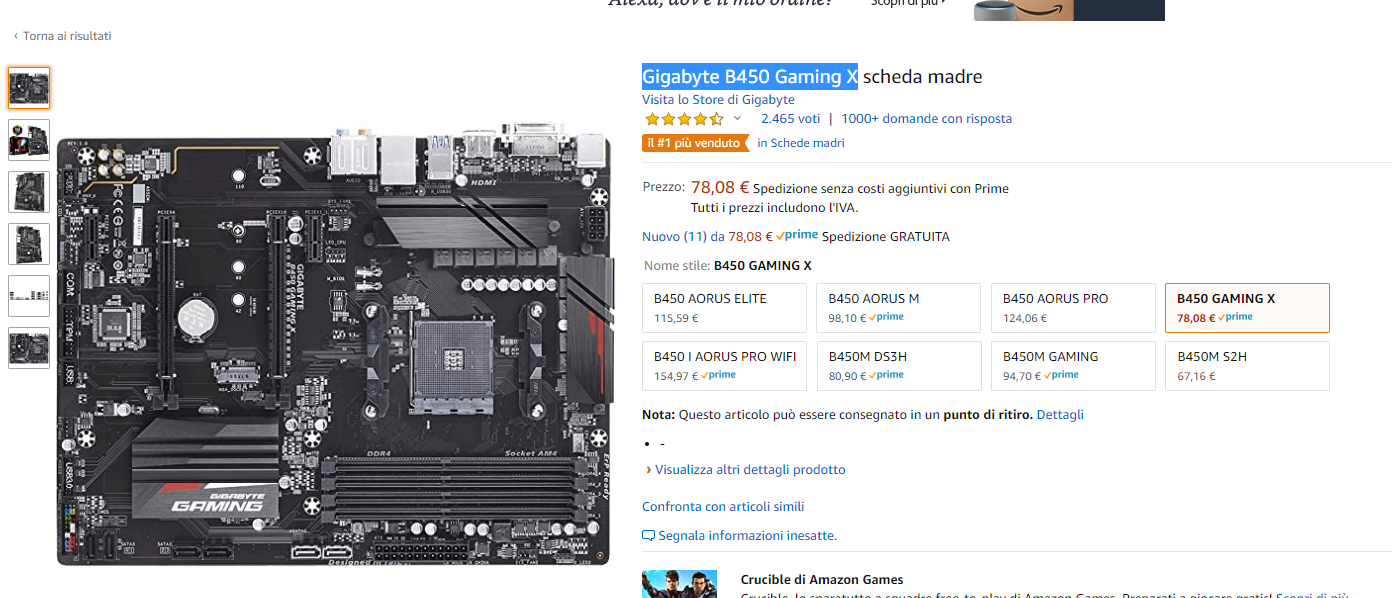The width and height of the screenshot is (1398, 598).
Task: Click the Schede madri category link
Action: pos(801,143)
